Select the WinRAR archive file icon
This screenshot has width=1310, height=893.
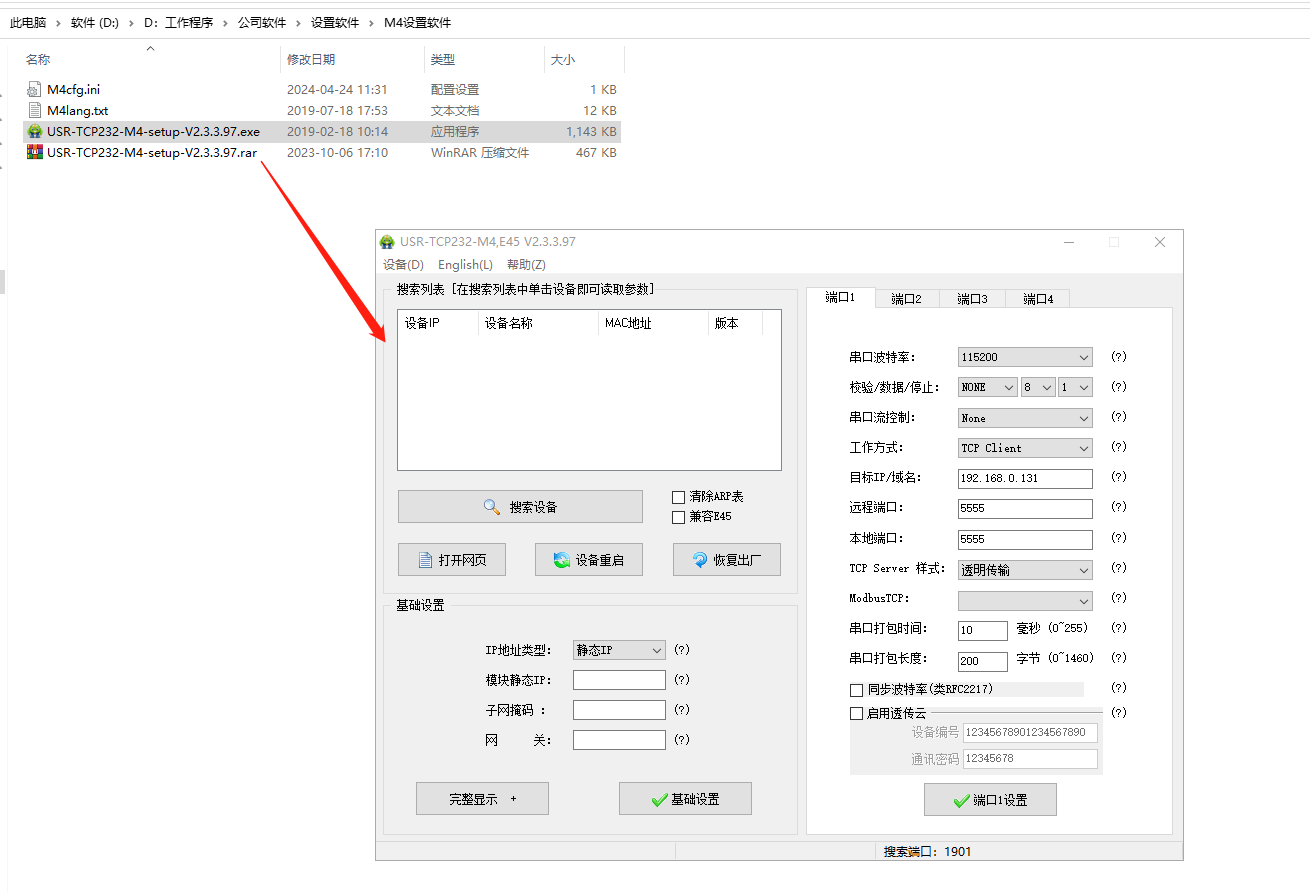(x=35, y=153)
